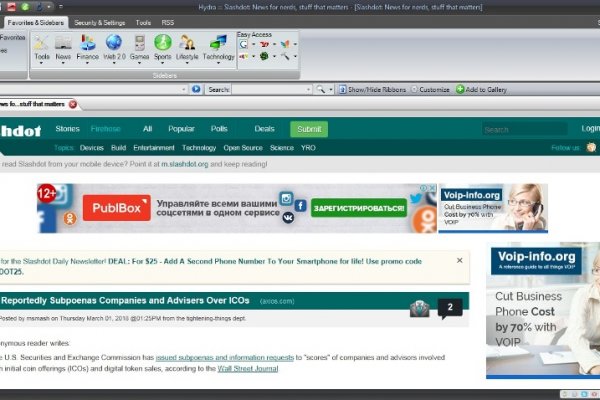600x400 pixels.
Task: Click the magnifier search icon
Action: tap(320, 89)
